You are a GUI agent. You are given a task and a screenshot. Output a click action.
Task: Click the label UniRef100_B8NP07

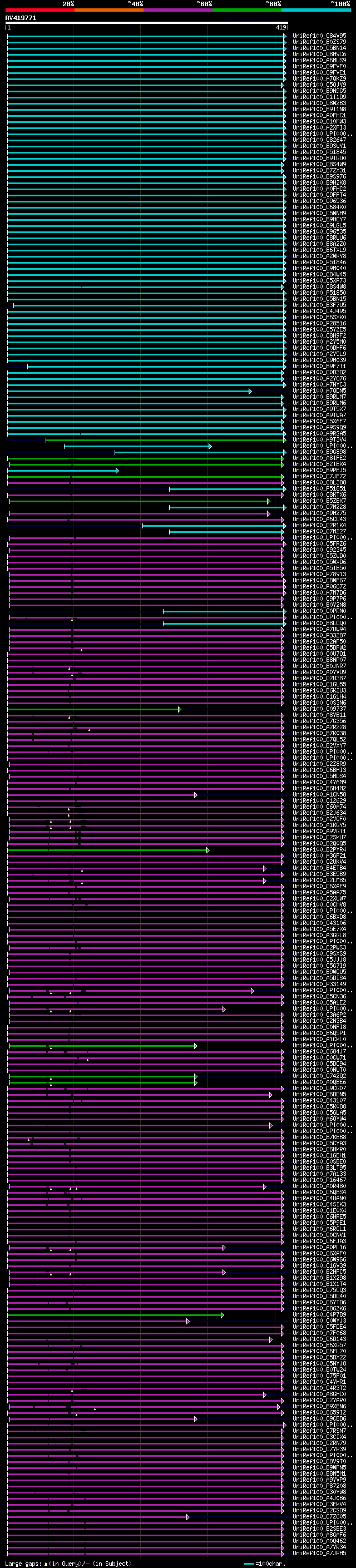pyautogui.click(x=319, y=660)
